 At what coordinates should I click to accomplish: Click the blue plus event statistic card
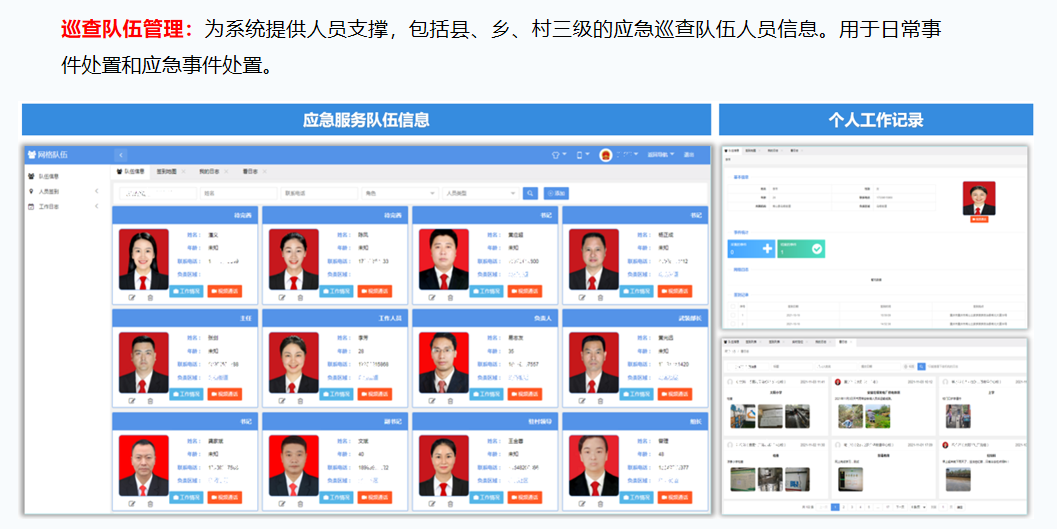point(752,249)
